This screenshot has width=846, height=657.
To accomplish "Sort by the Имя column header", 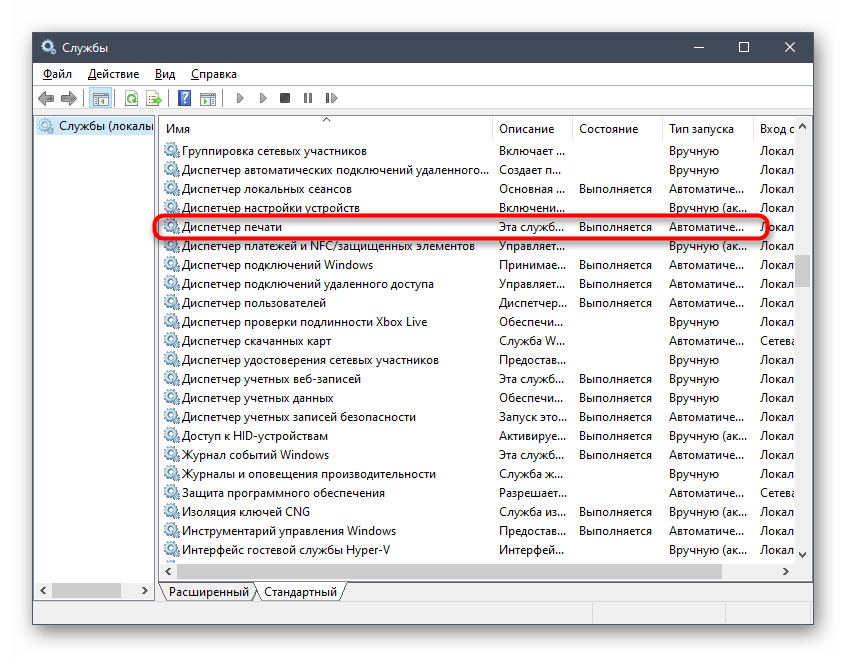I will coord(326,129).
